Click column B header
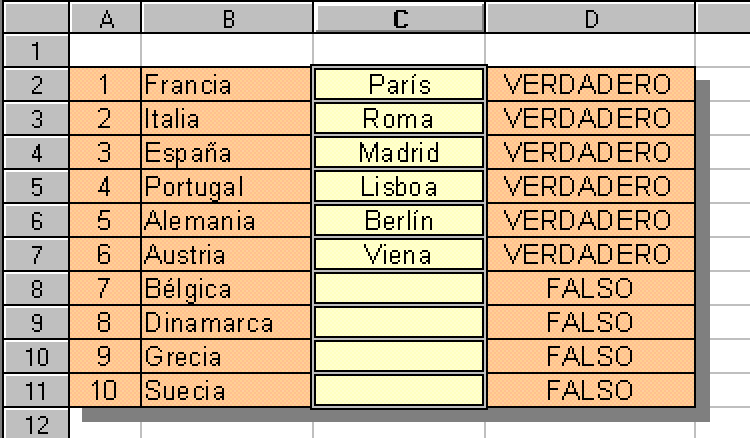The image size is (750, 438). [x=227, y=17]
